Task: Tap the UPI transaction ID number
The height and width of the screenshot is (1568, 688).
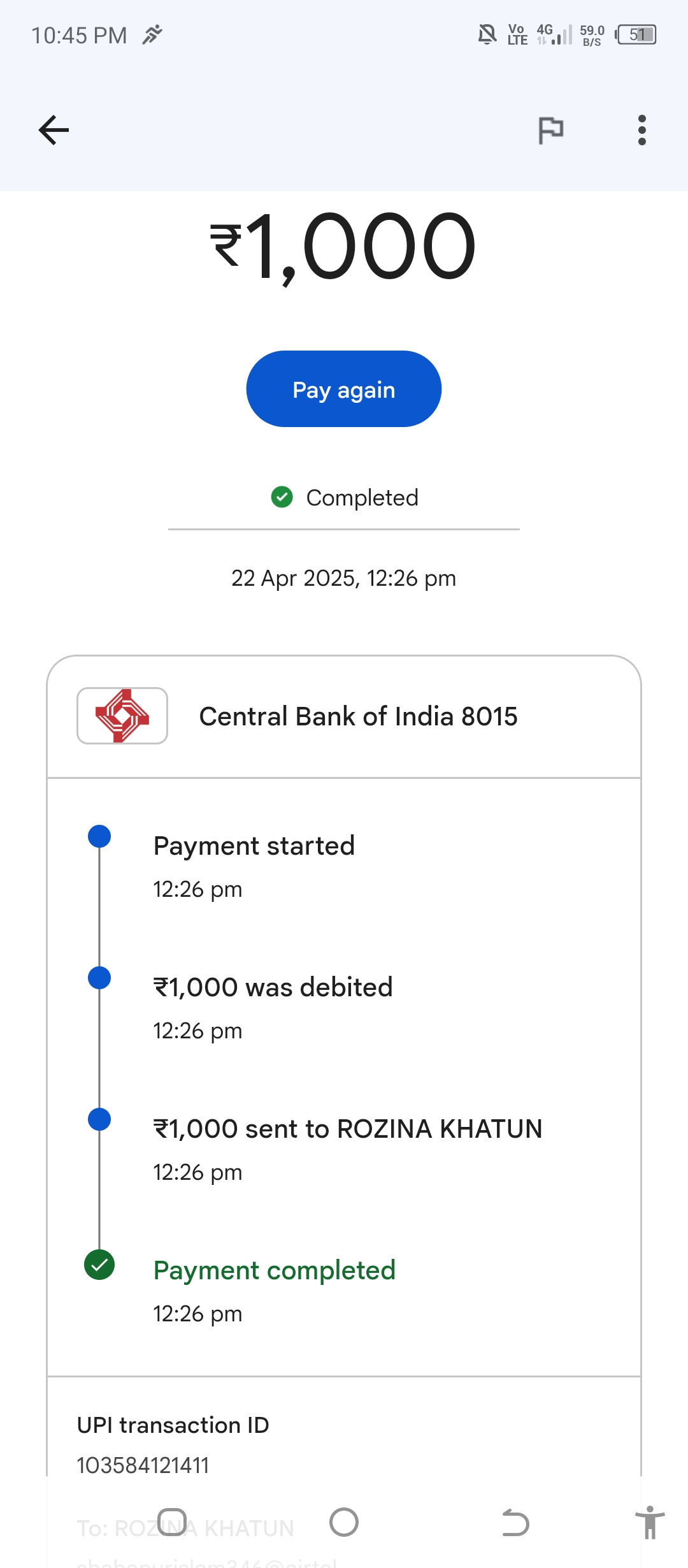Action: (143, 1465)
